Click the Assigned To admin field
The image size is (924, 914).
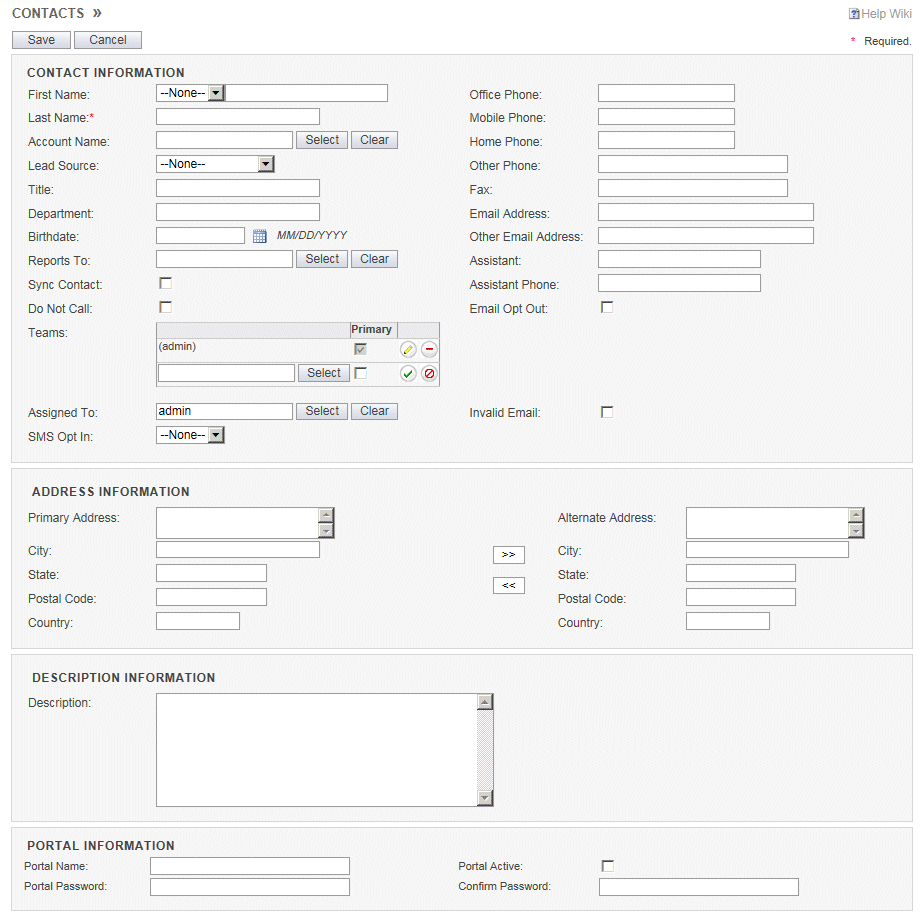click(x=225, y=411)
